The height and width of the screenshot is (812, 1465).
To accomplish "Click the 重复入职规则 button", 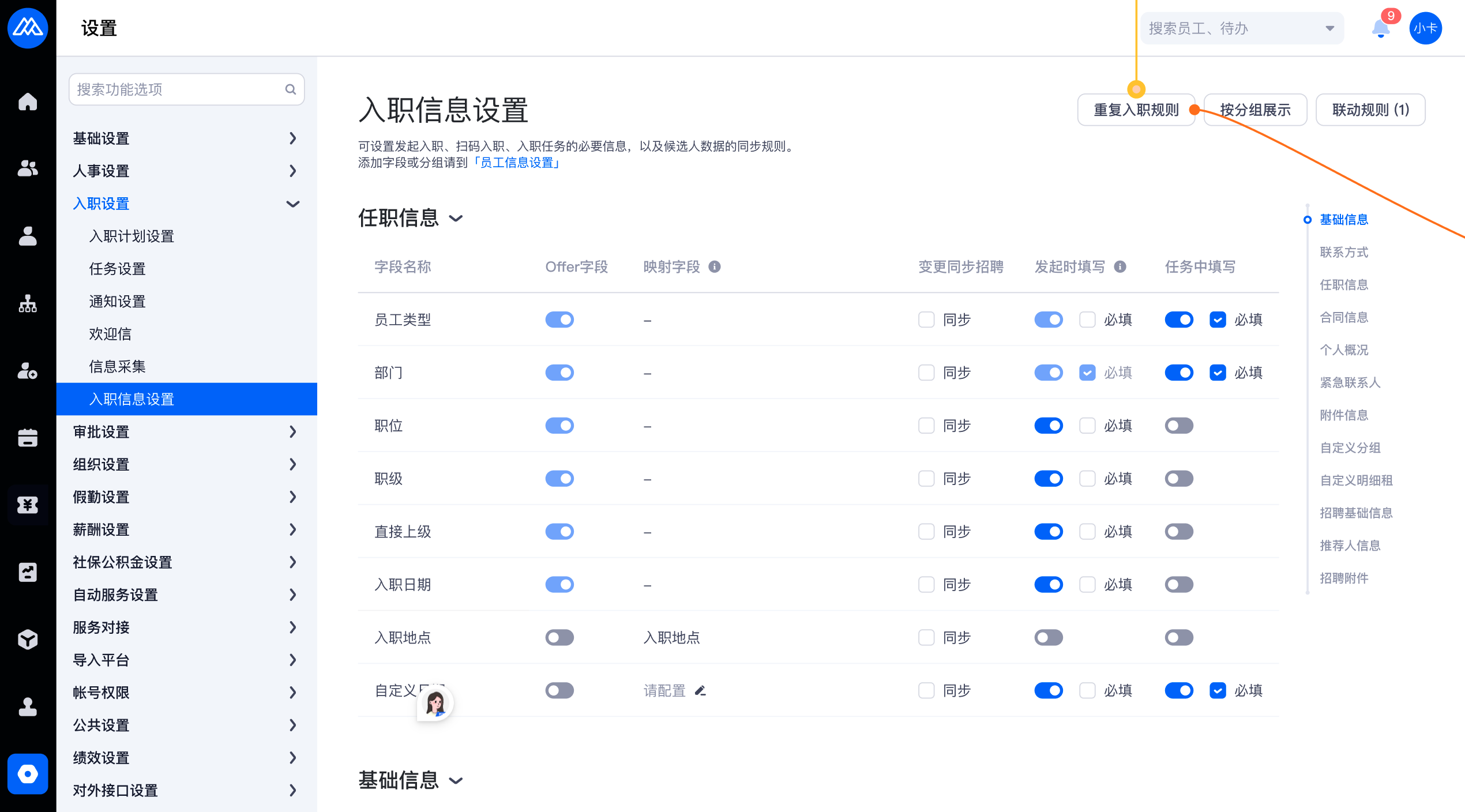I will [x=1136, y=110].
